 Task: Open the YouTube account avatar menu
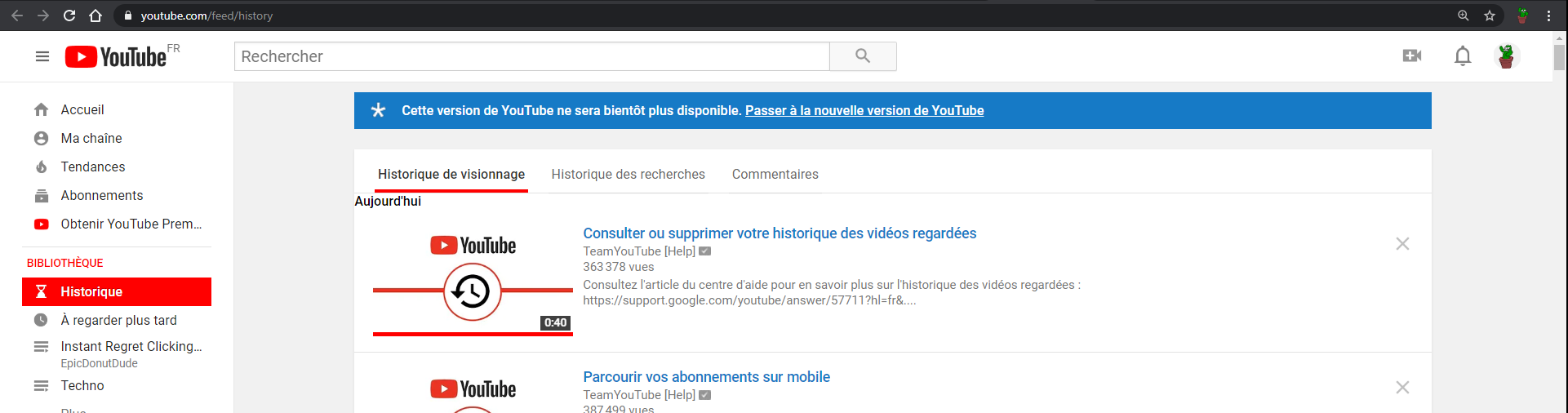[1506, 56]
